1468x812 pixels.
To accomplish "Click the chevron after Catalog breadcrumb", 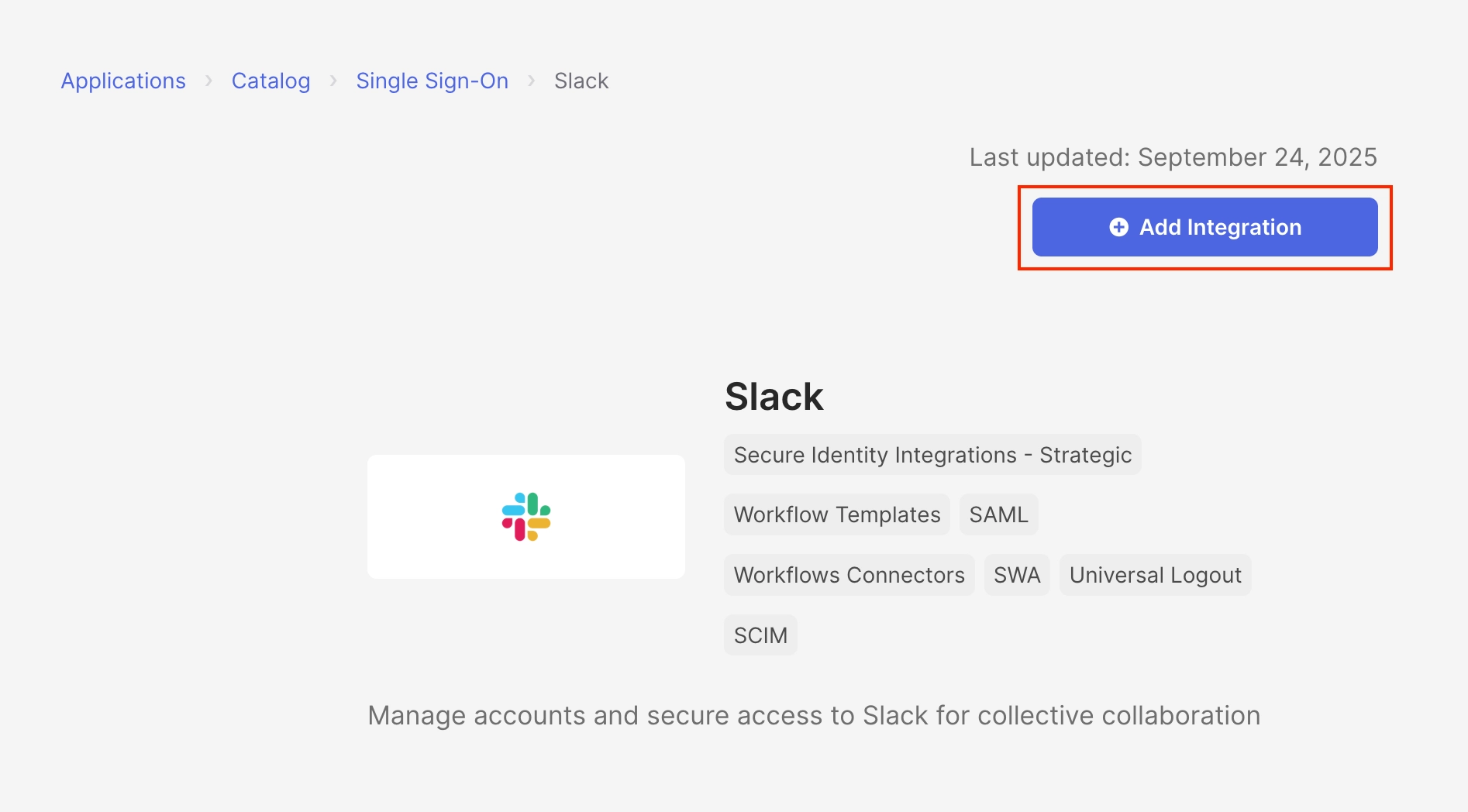I will coord(333,81).
